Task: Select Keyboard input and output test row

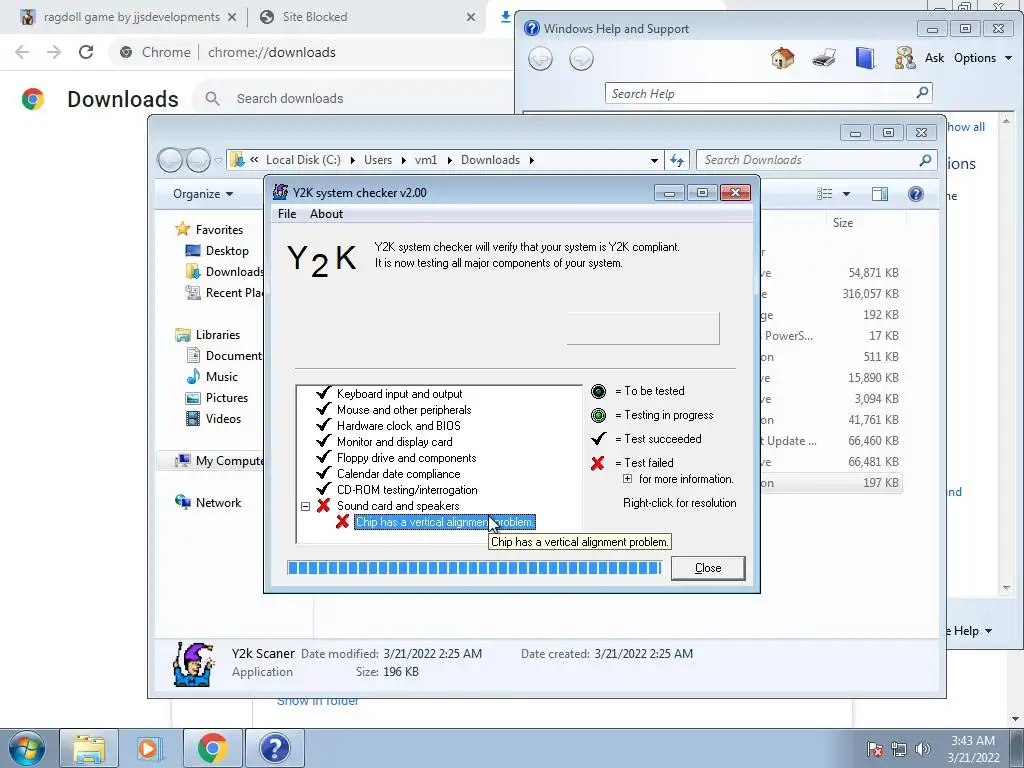Action: (x=399, y=394)
